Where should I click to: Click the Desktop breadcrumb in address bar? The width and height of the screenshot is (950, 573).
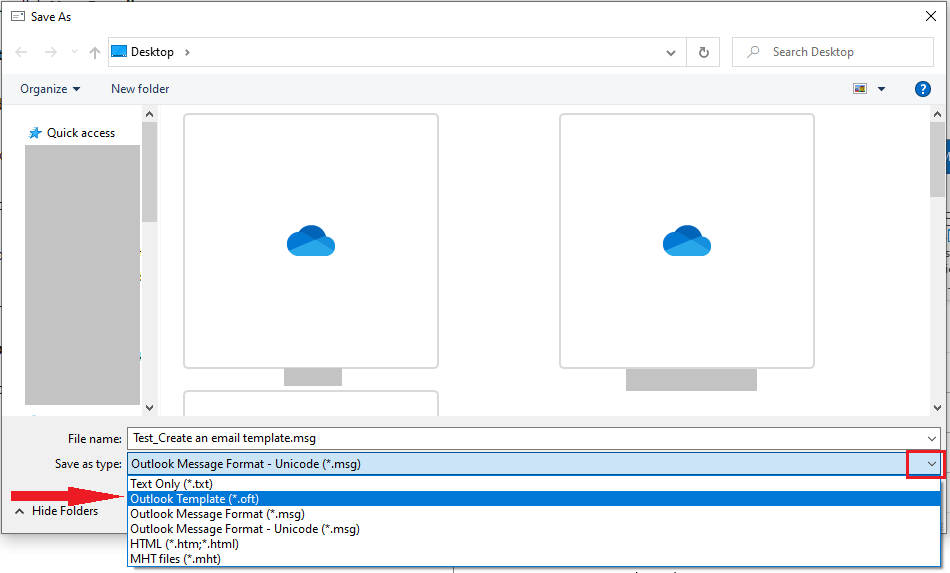coord(152,52)
